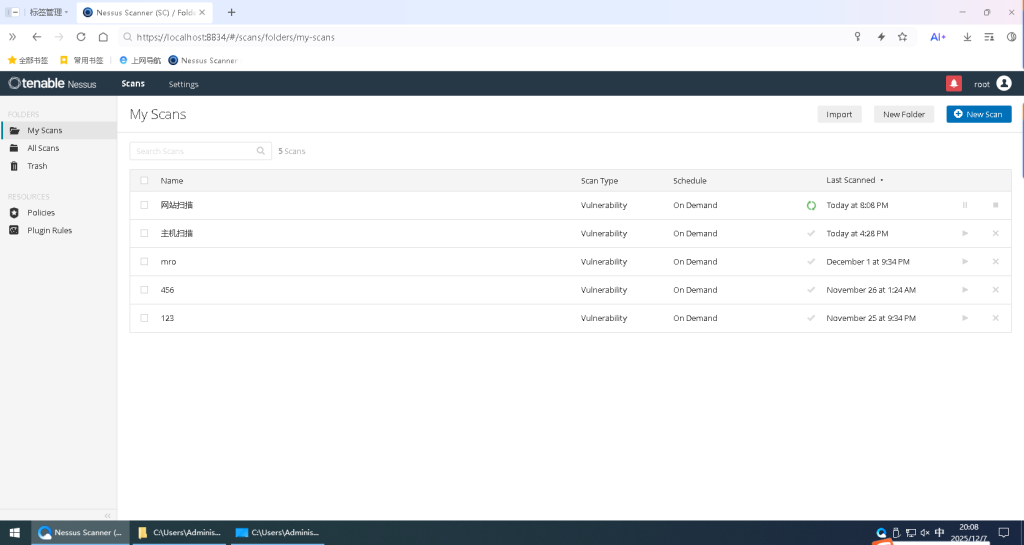Delete the 123 scan with X icon
1024x545 pixels.
(x=995, y=318)
